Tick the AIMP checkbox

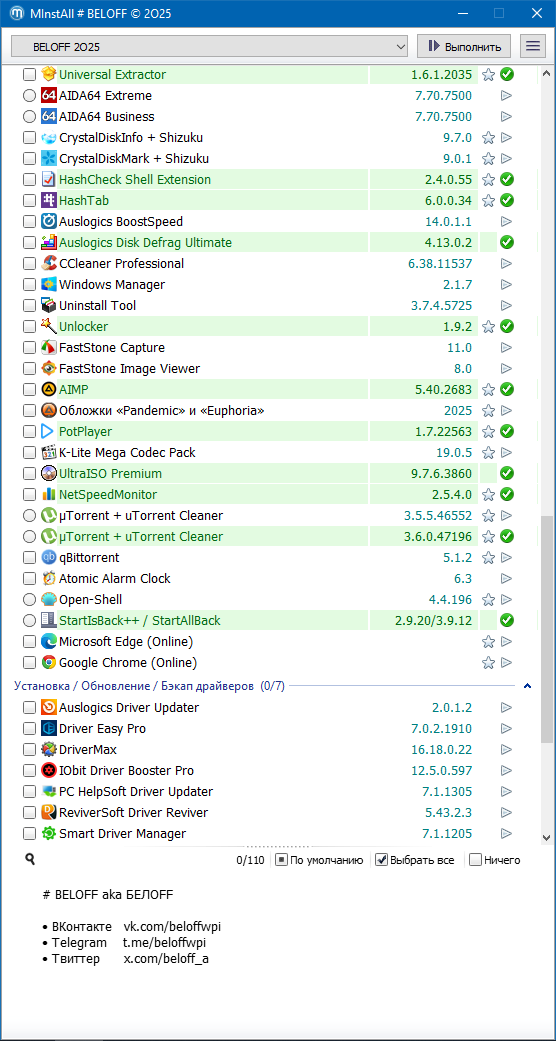[x=29, y=389]
